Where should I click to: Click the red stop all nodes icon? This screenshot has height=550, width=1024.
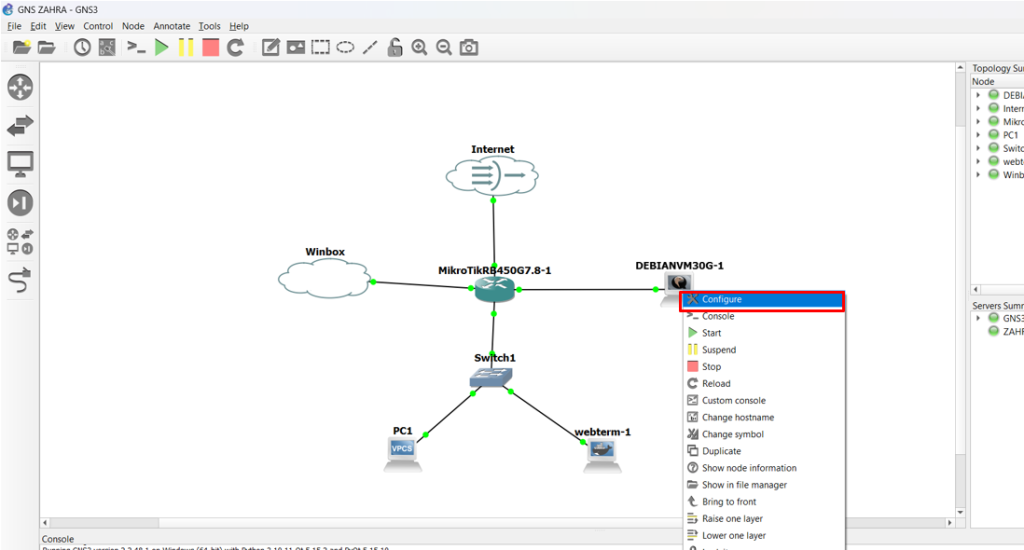pyautogui.click(x=210, y=47)
